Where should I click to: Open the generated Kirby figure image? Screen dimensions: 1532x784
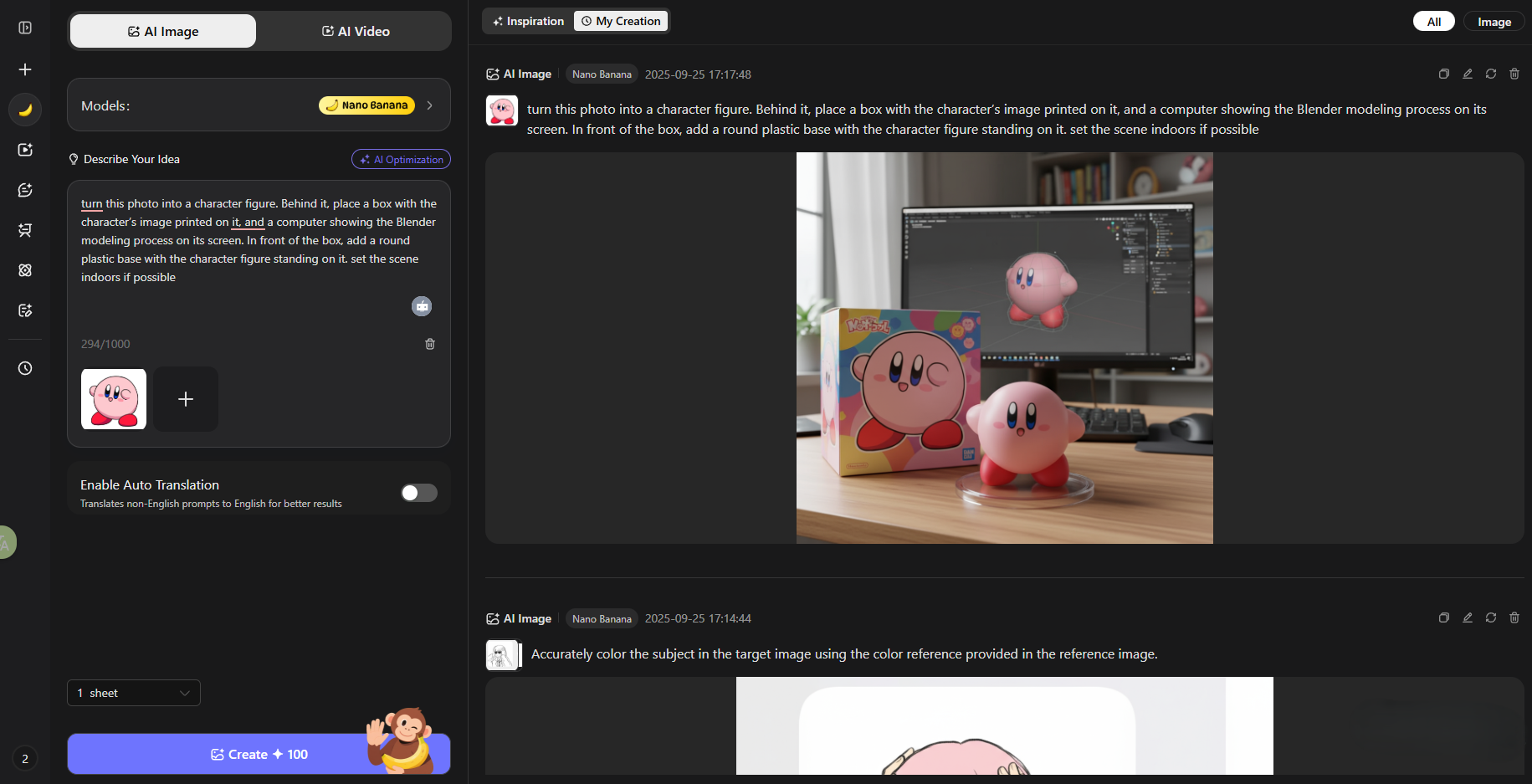point(1004,348)
